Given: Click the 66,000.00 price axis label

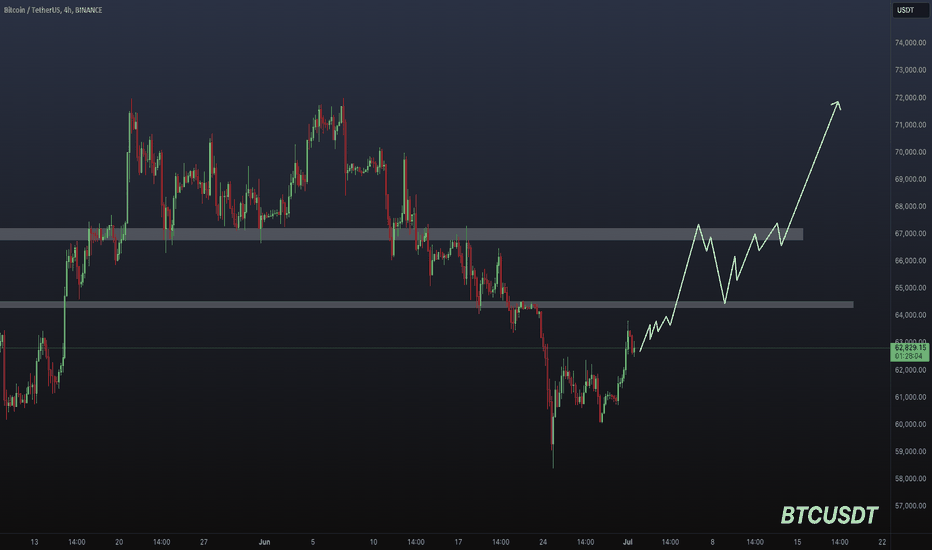Looking at the screenshot, I should [910, 260].
